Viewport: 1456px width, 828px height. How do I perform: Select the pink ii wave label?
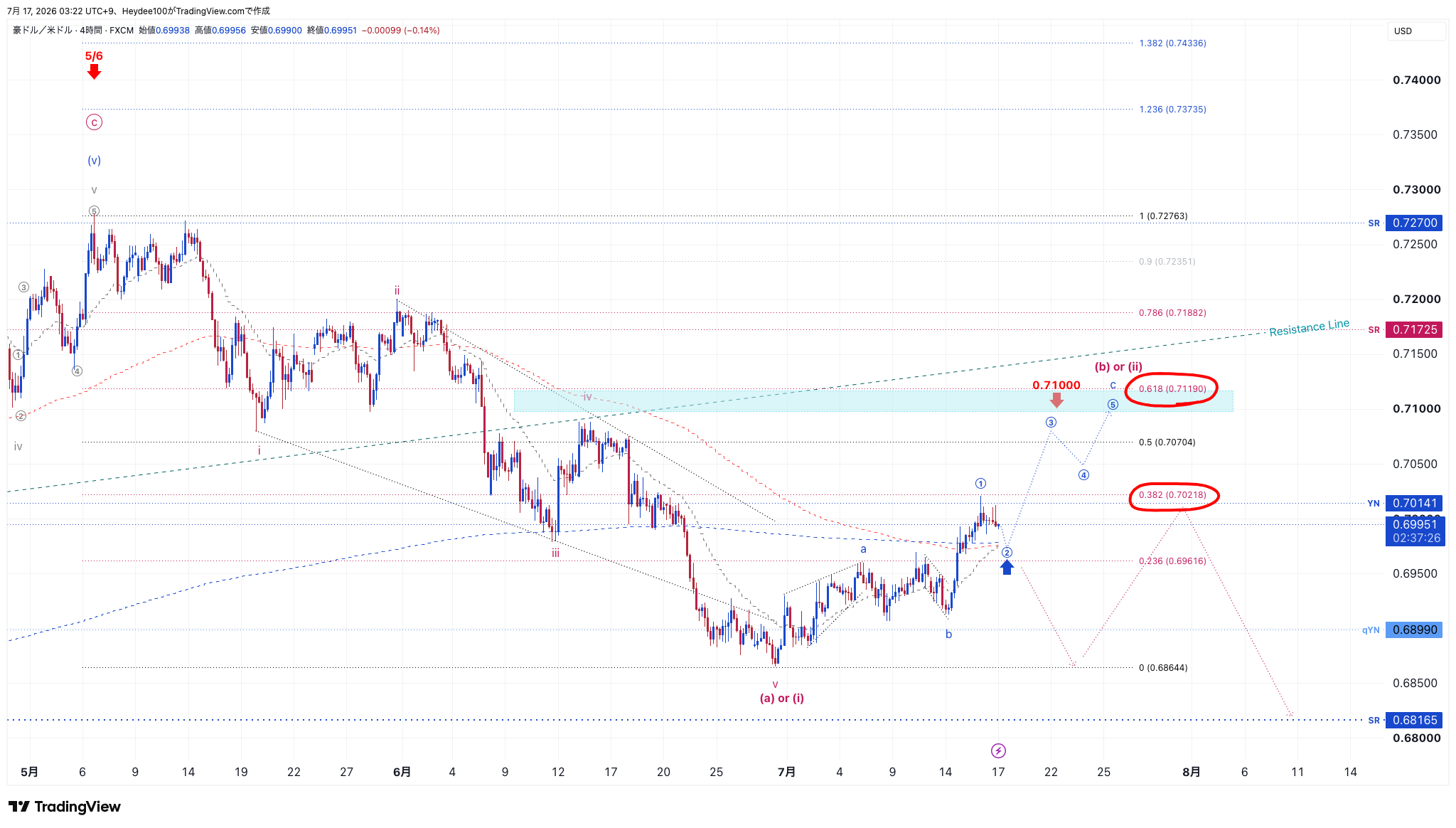coord(397,290)
